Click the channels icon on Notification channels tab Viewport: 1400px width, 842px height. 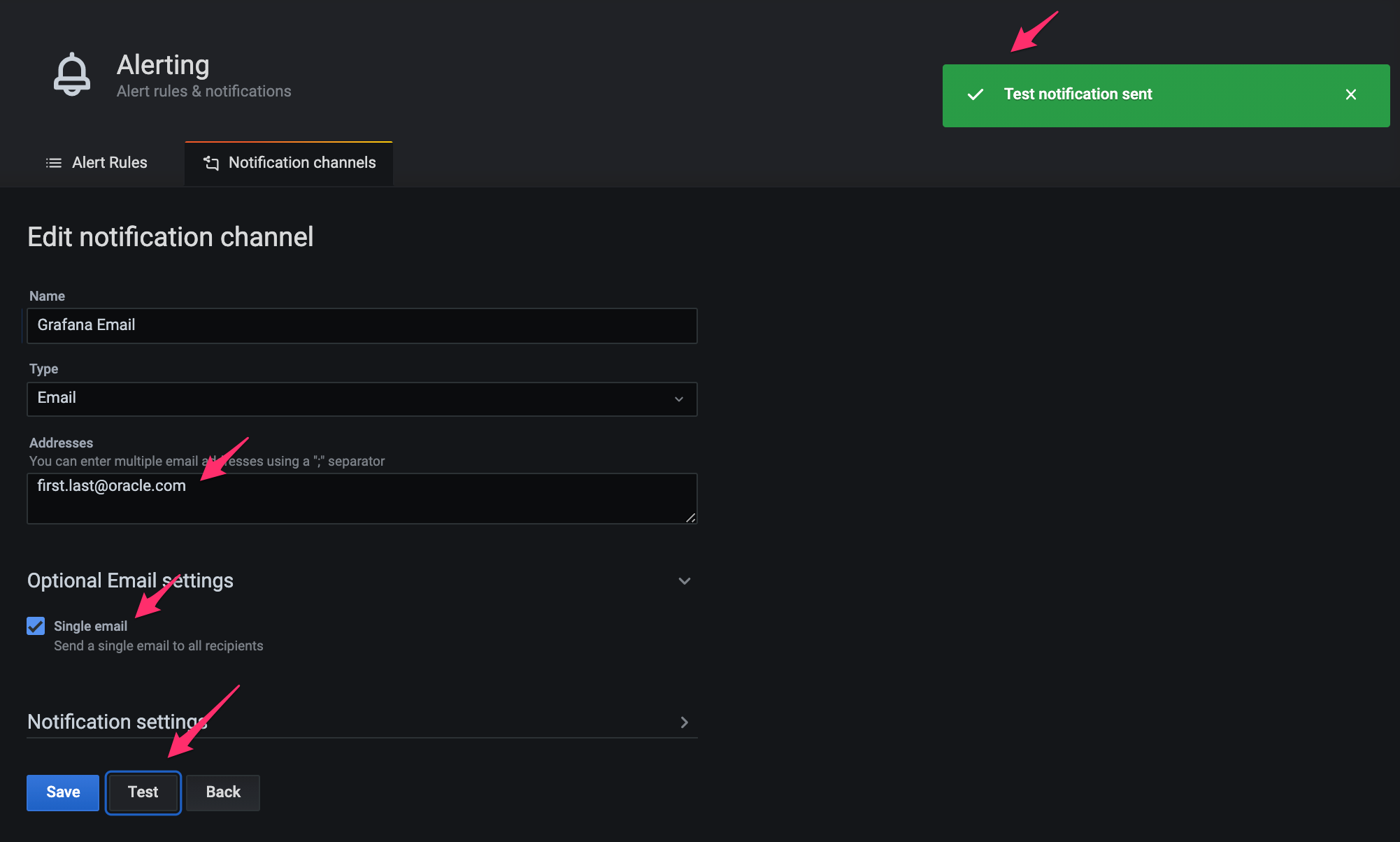(210, 162)
